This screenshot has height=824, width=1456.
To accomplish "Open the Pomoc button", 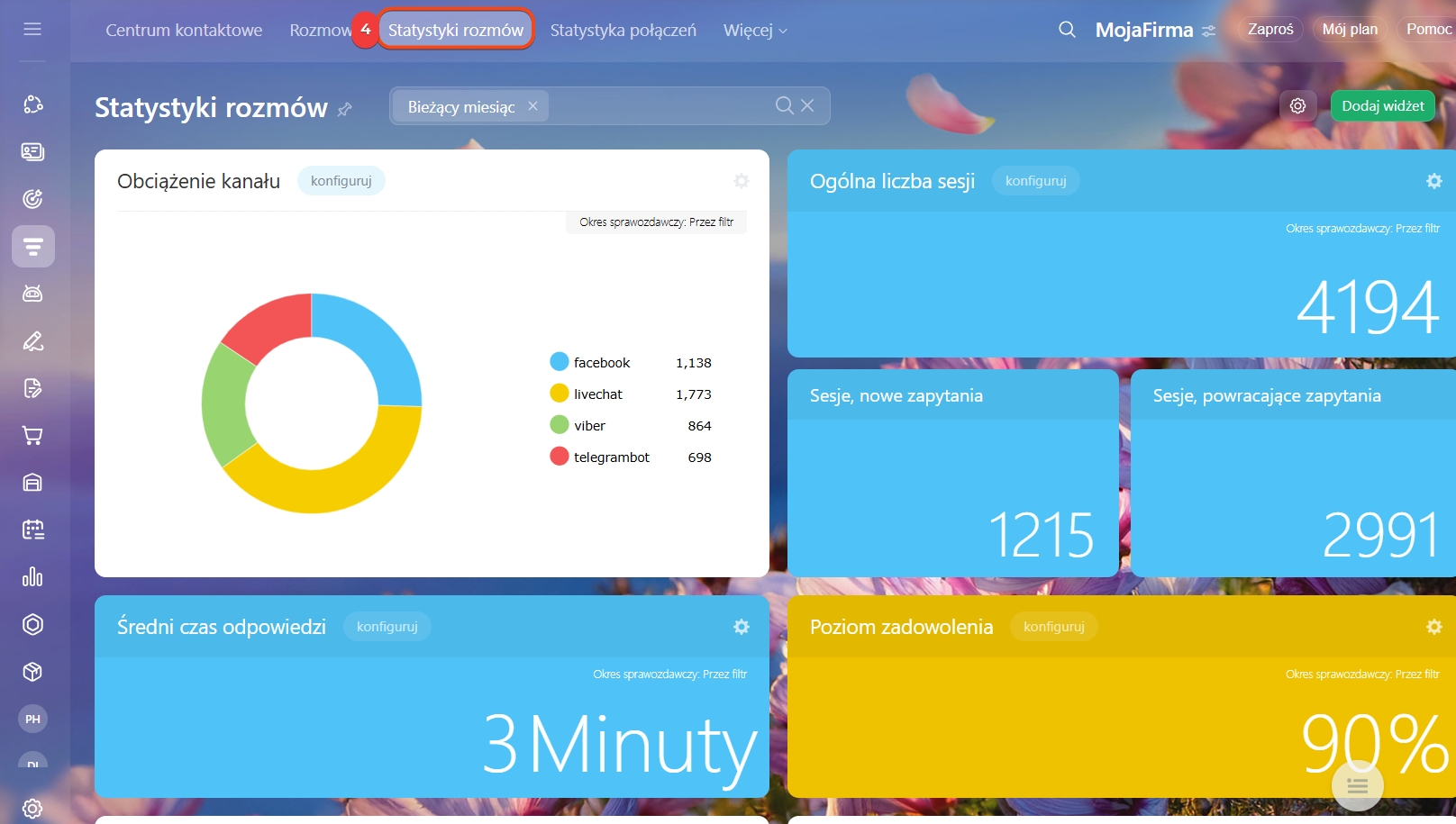I will (x=1427, y=29).
